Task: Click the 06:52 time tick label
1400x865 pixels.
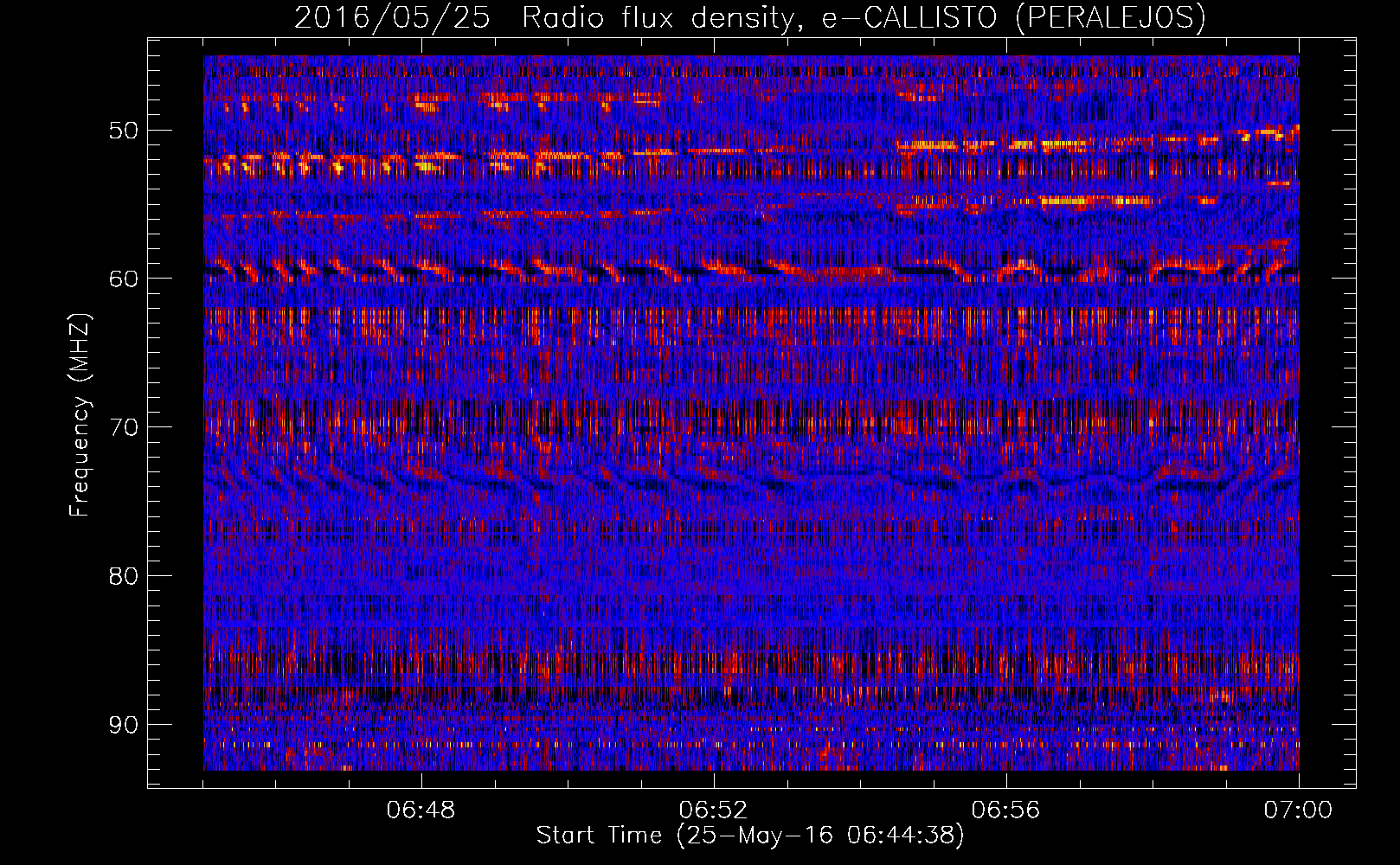Action: pos(714,811)
